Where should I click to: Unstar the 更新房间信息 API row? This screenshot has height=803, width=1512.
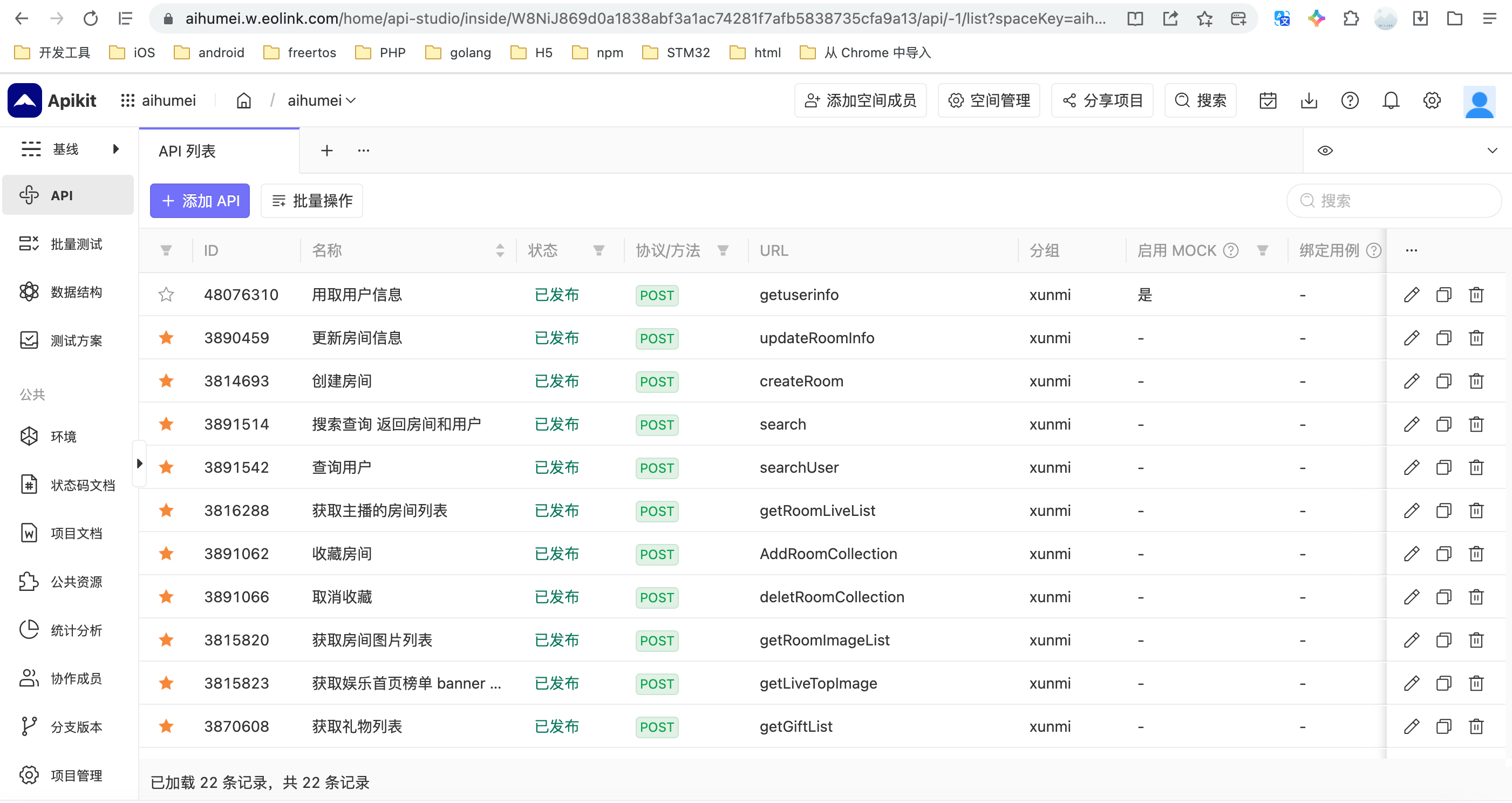click(166, 338)
